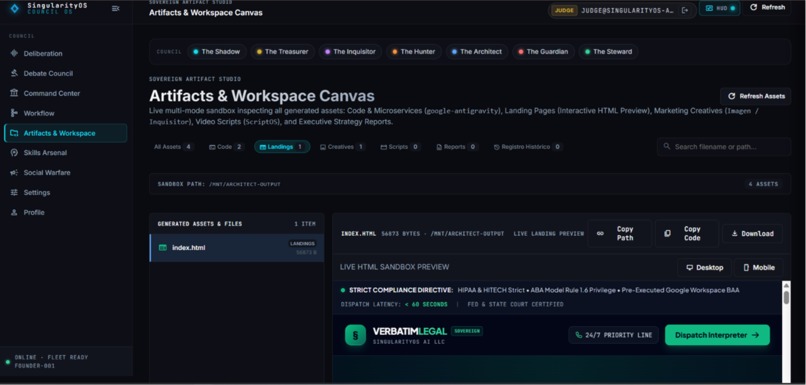
Task: Click the Online - Fleet Ready status
Action: [51, 357]
